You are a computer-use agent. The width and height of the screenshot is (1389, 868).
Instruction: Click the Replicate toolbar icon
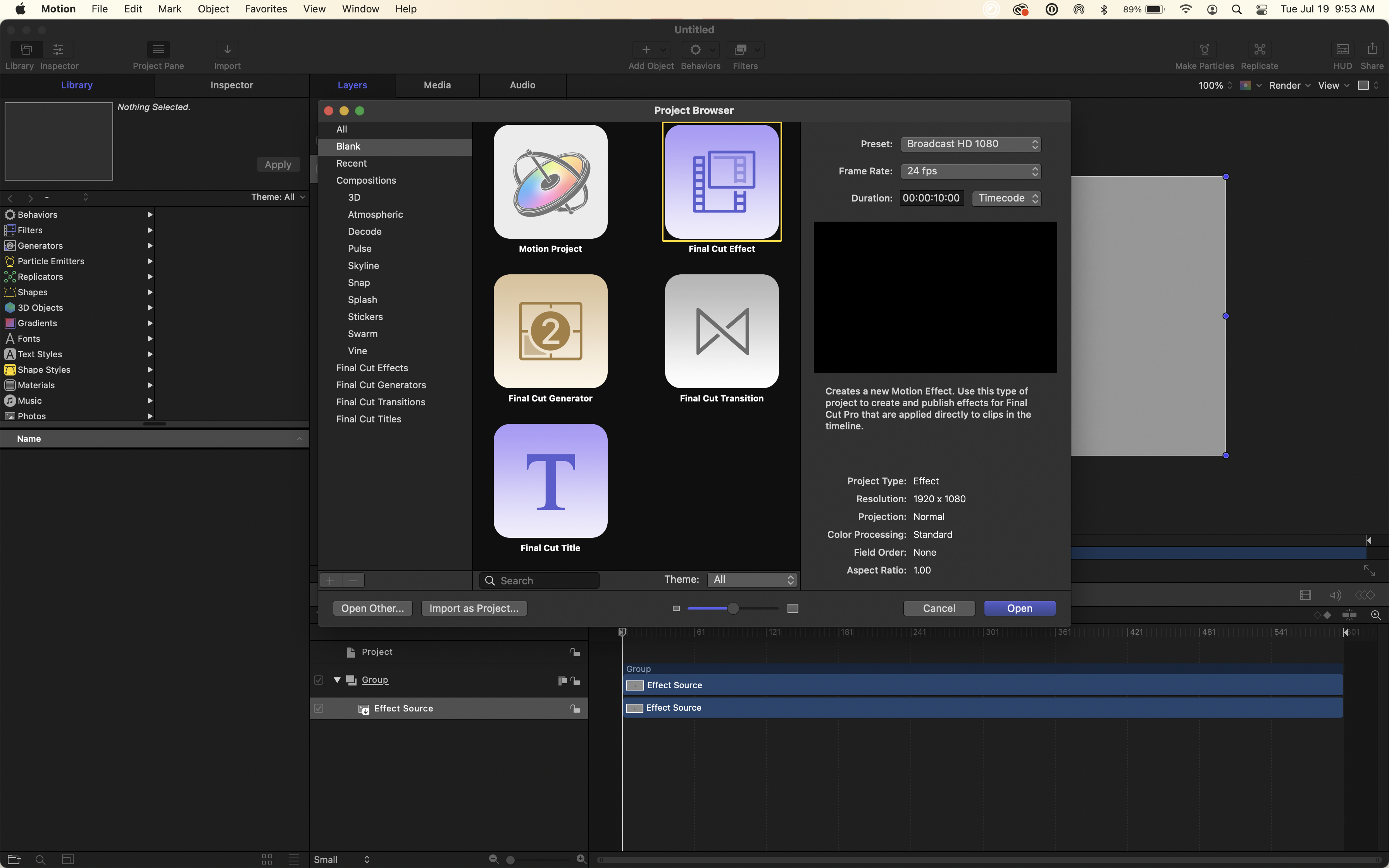pyautogui.click(x=1259, y=50)
